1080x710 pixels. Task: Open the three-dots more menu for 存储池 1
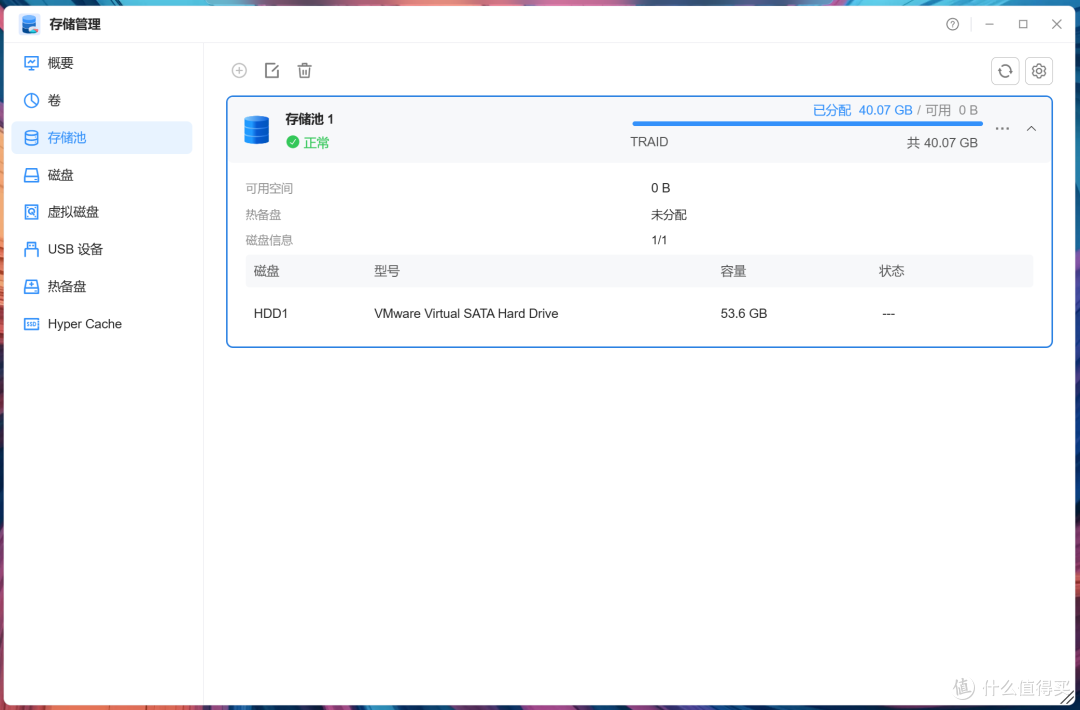pos(1002,129)
